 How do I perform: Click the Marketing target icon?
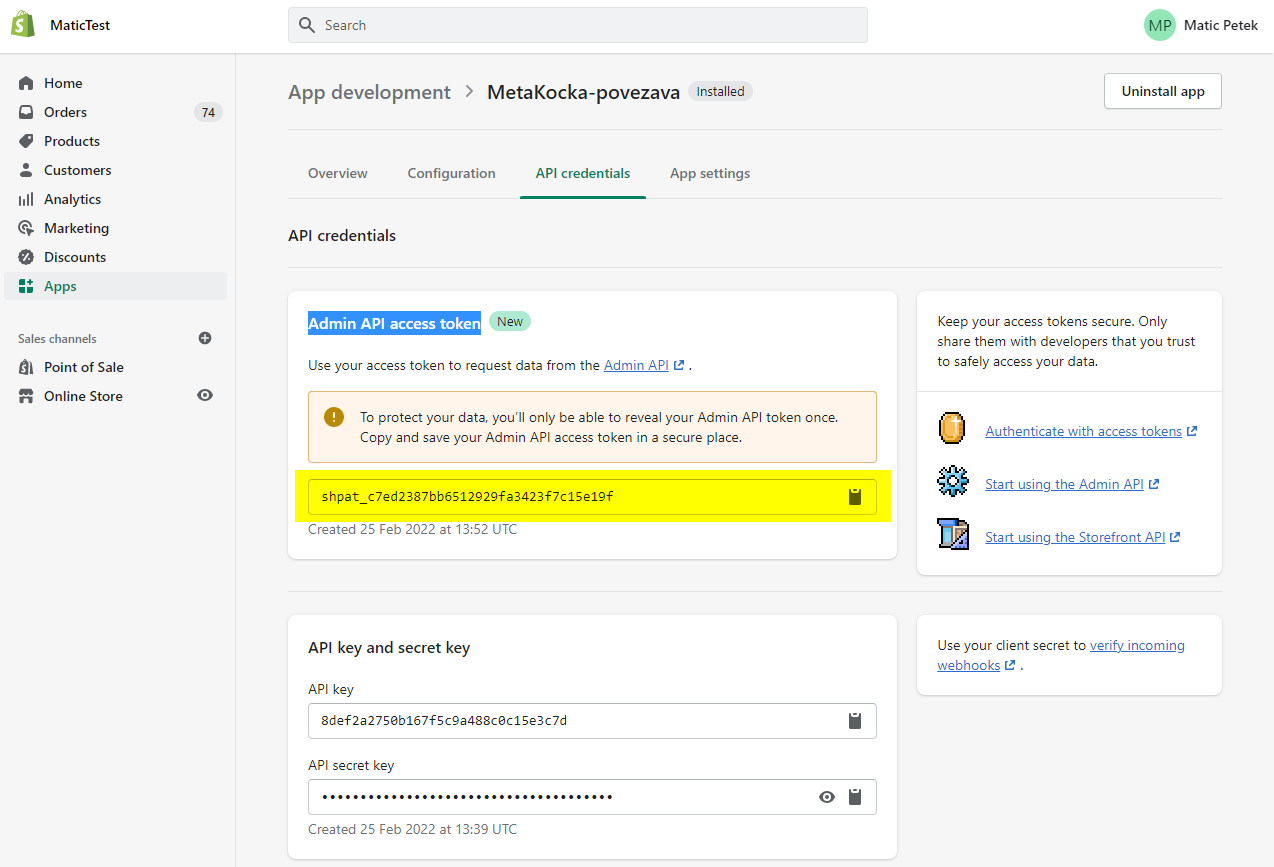pos(26,228)
